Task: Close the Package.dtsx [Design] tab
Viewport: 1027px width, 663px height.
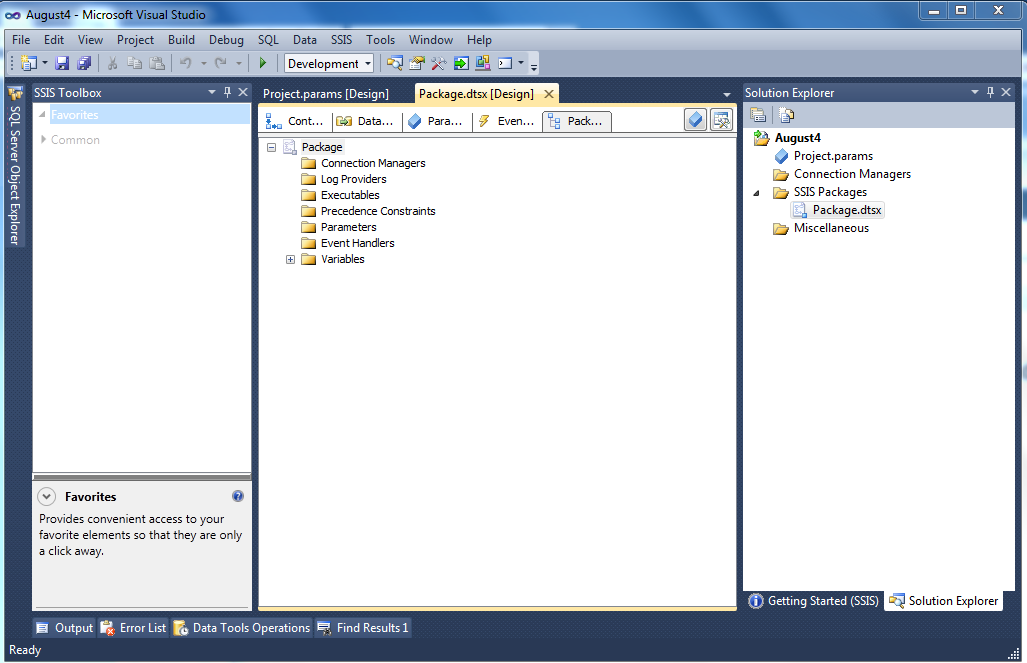Action: coord(549,94)
